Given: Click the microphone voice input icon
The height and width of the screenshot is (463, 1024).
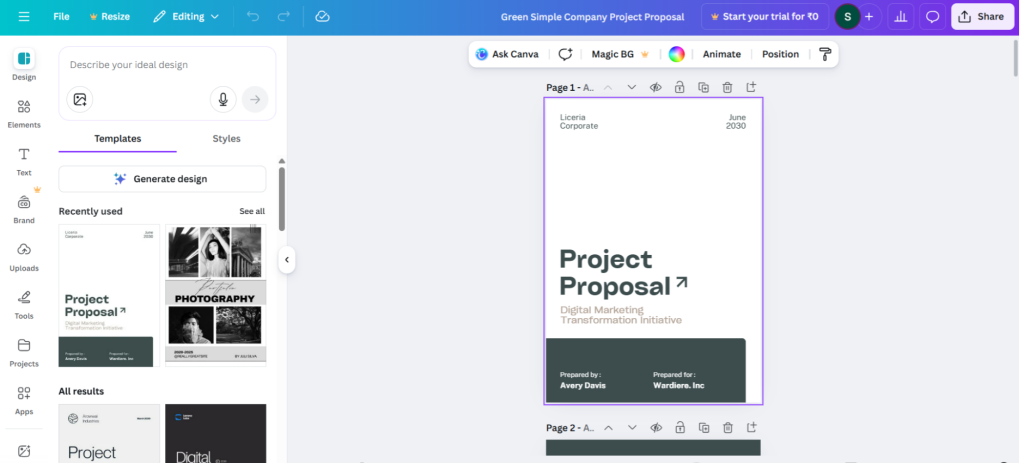Looking at the screenshot, I should pyautogui.click(x=223, y=99).
